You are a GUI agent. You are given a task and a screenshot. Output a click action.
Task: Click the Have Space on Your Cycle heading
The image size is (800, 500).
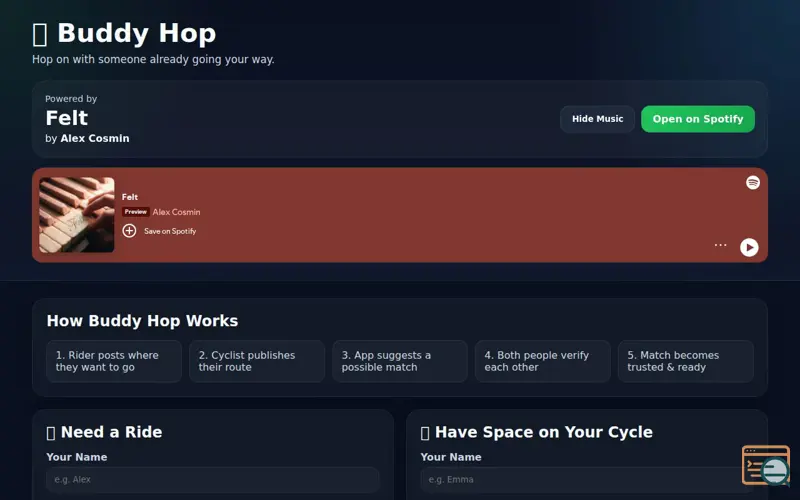click(537, 432)
